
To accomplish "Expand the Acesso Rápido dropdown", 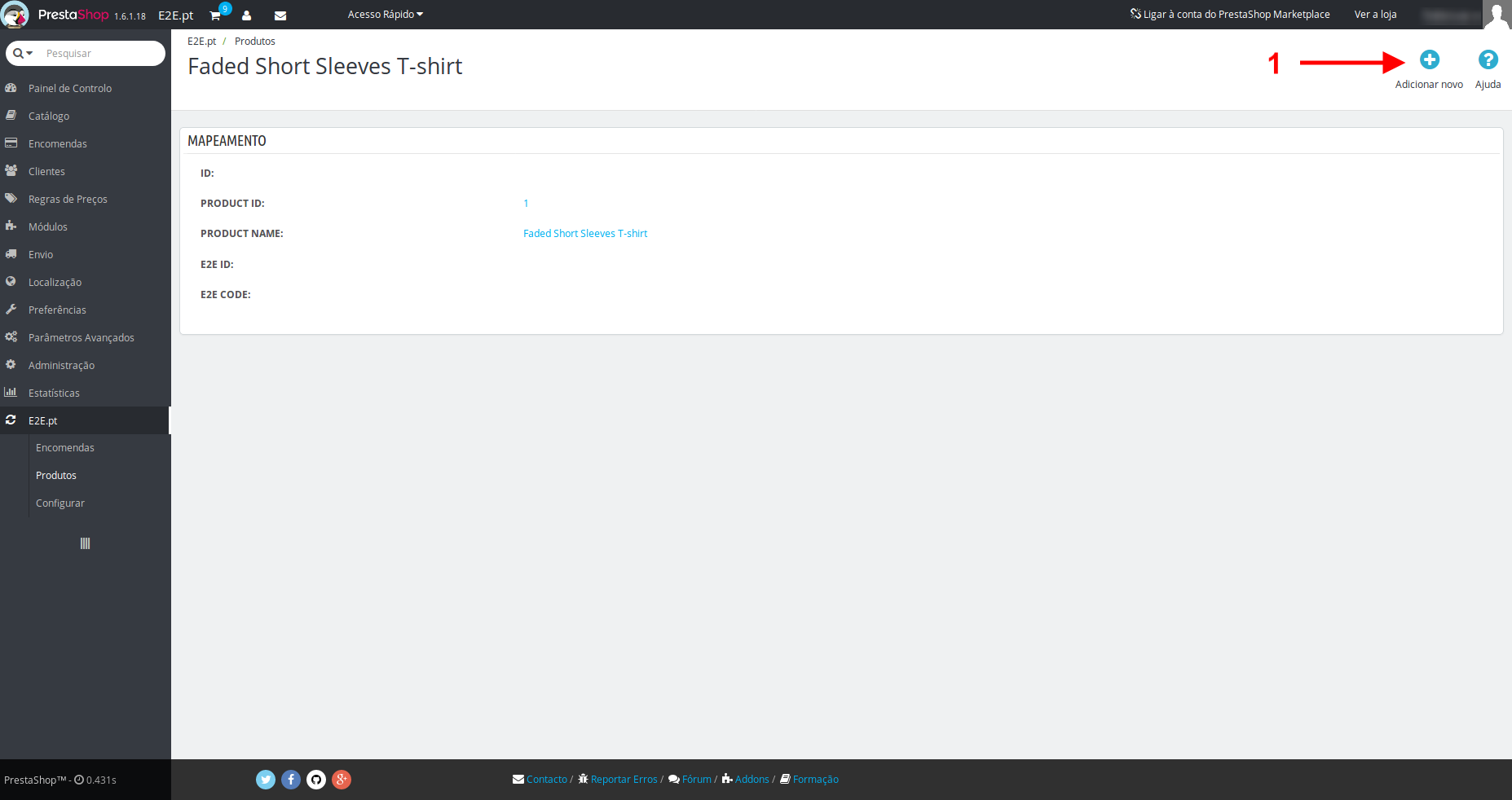I will tap(385, 15).
